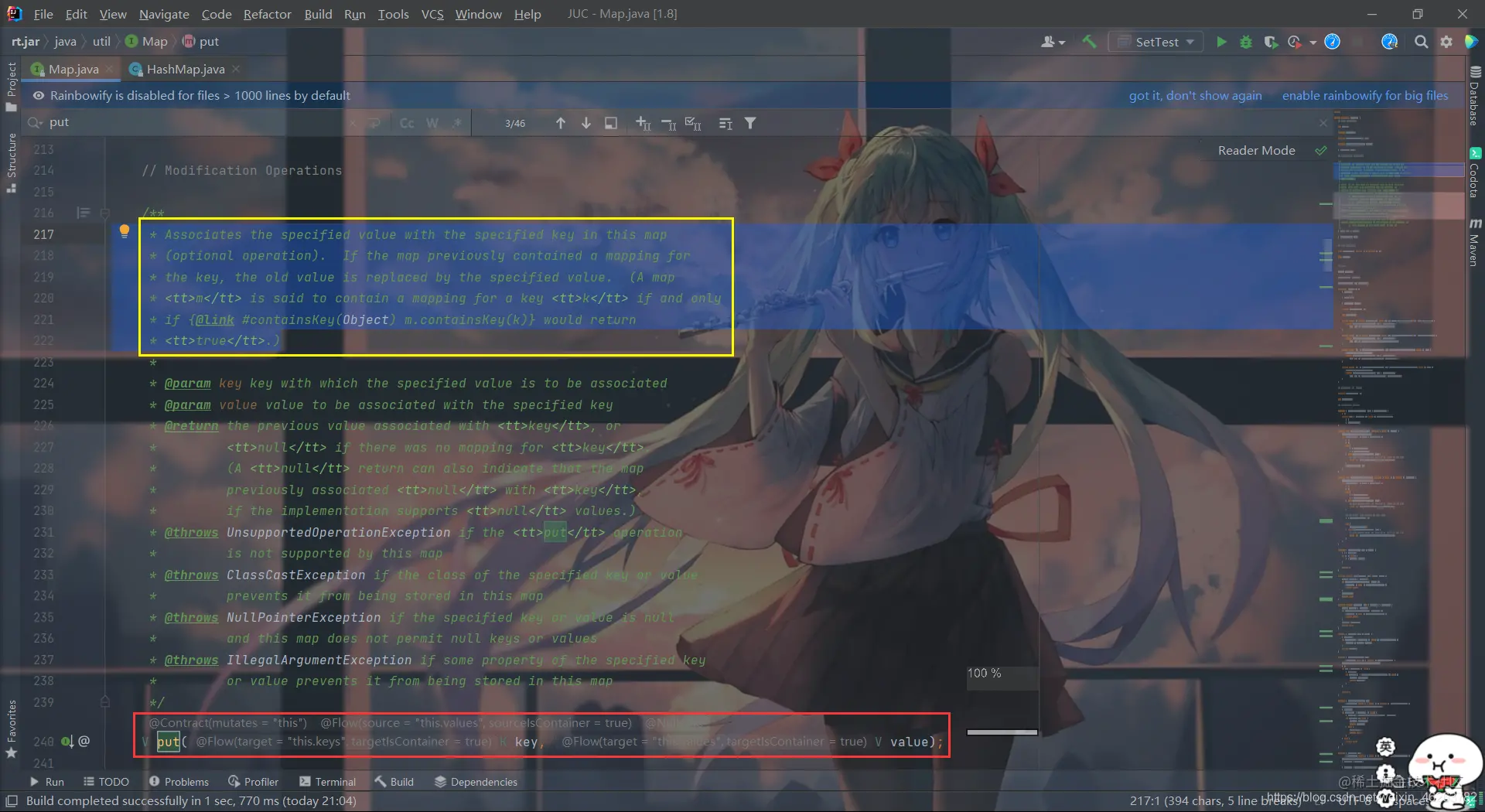
Task: Open IDE settings gear icon
Action: coord(1446,42)
